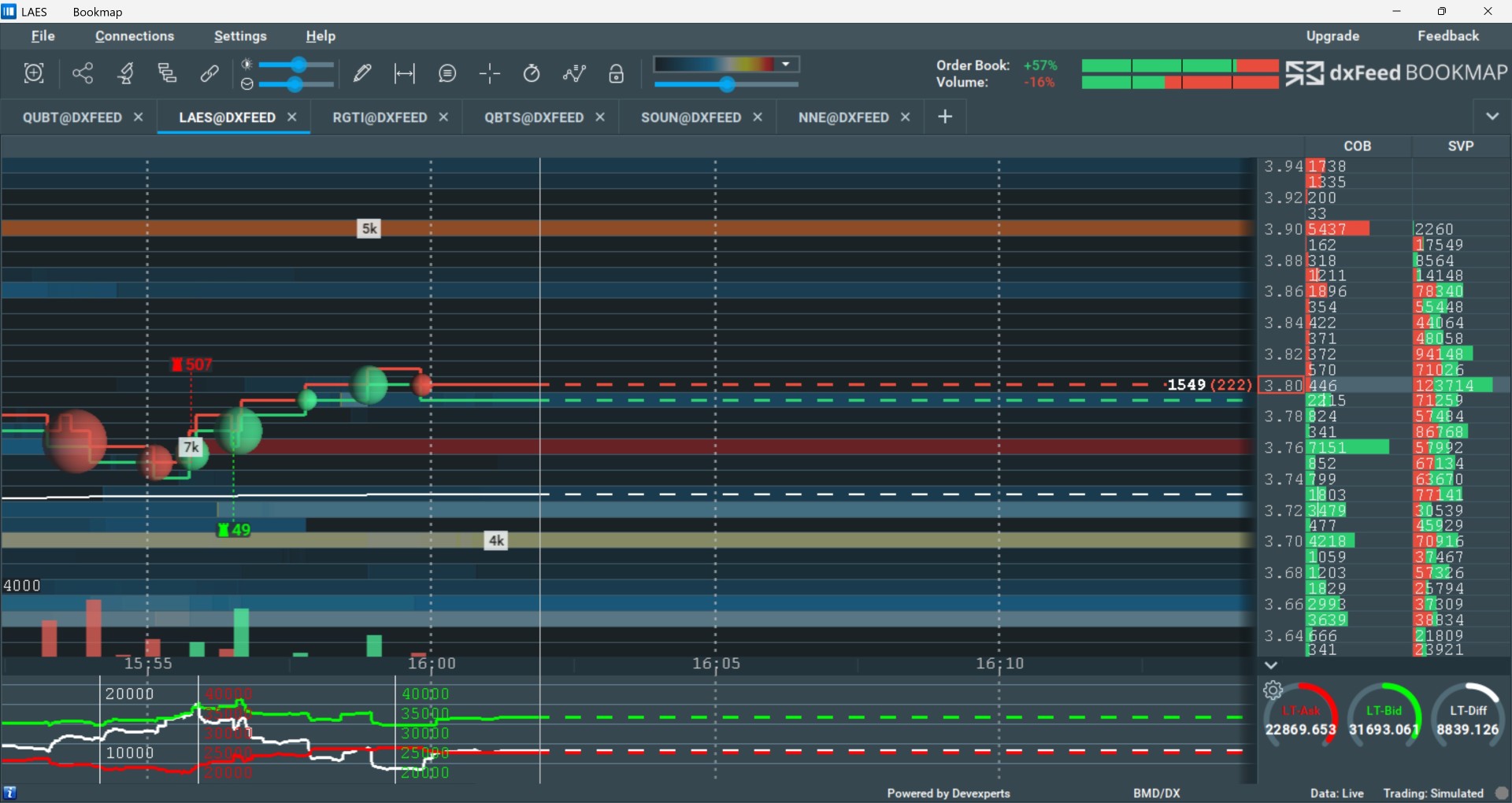The image size is (1512, 803).
Task: Add a new instrument tab with plus
Action: (x=946, y=117)
